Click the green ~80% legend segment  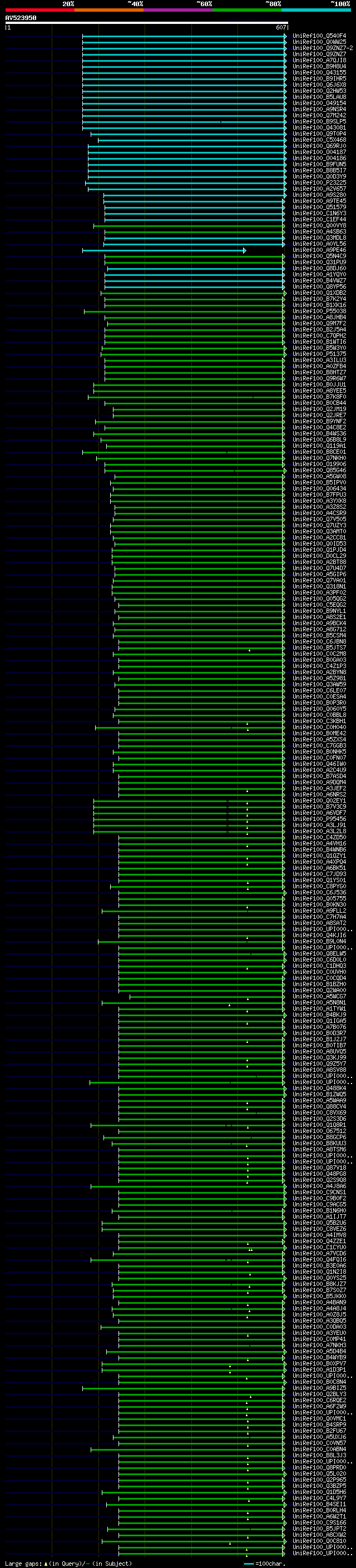(247, 10)
